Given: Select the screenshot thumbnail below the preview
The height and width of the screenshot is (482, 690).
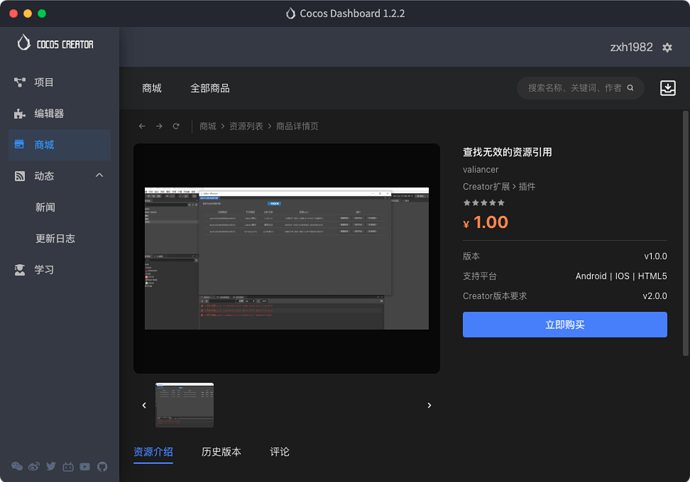Looking at the screenshot, I should pyautogui.click(x=184, y=405).
